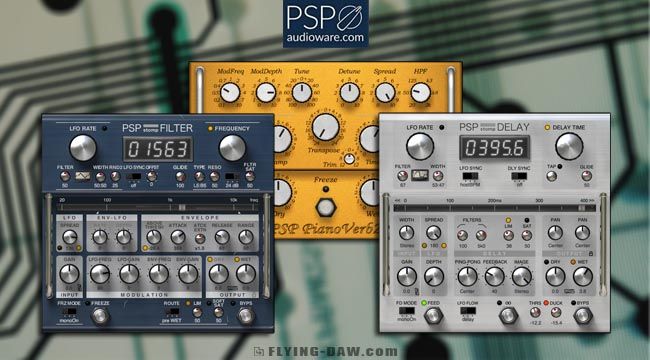Click the ENV-GAIN modulation knob in PSP Filter
The height and width of the screenshot is (360, 650).
188,274
